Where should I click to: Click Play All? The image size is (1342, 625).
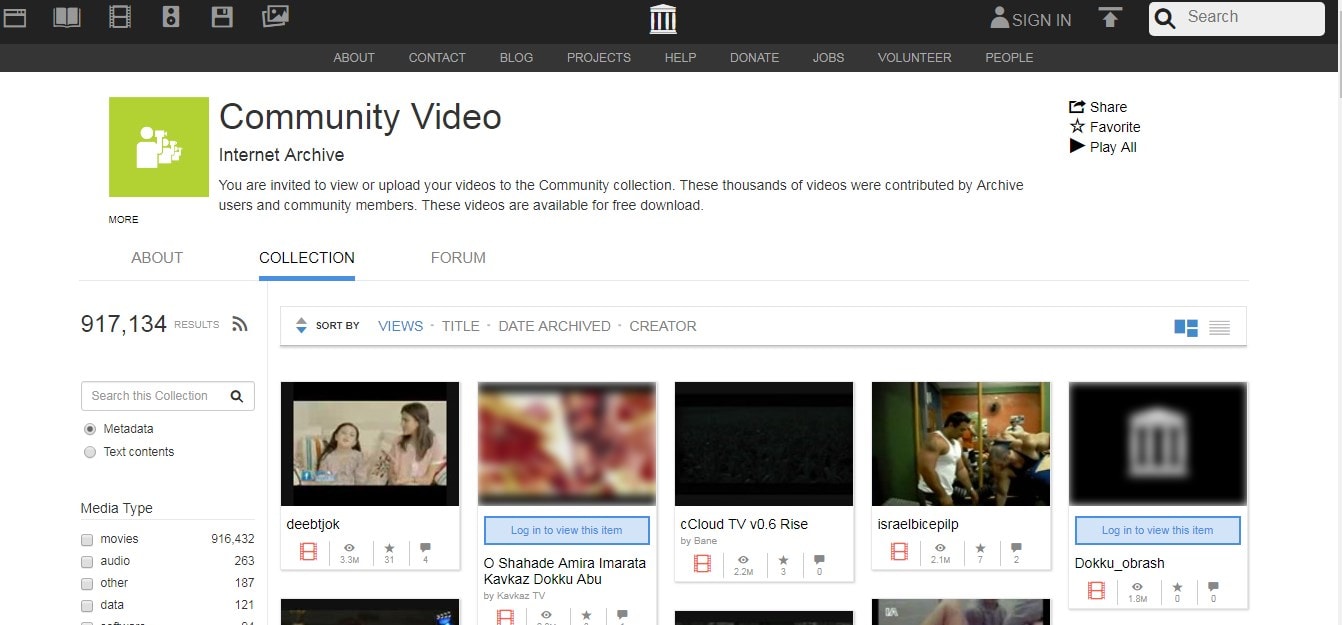(1103, 147)
